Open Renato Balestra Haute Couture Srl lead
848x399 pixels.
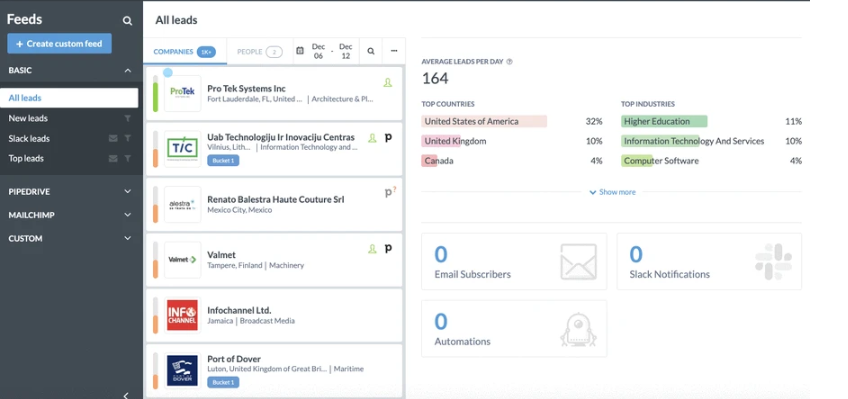274,204
